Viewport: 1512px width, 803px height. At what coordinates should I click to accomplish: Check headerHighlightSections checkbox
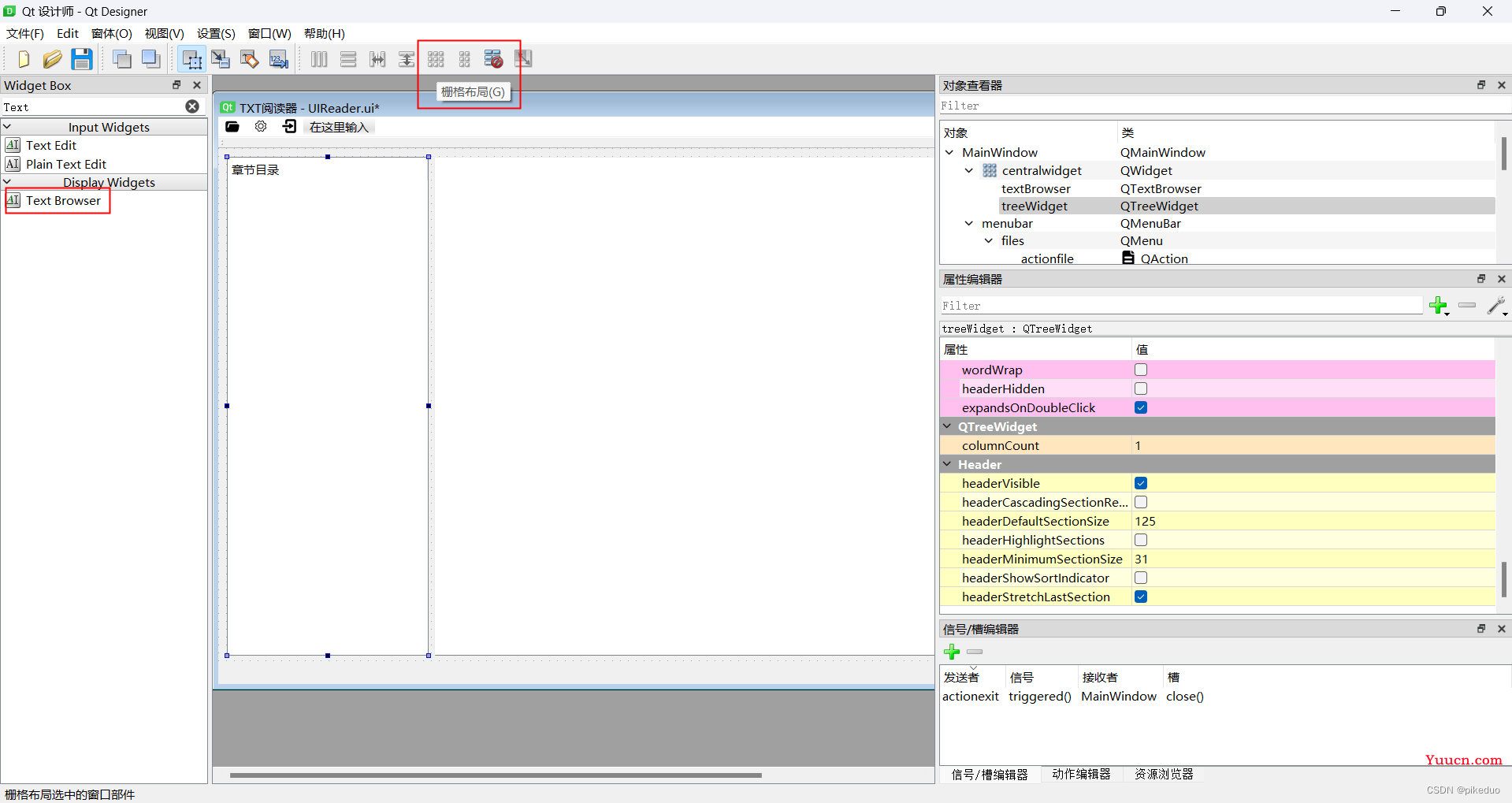[1141, 540]
